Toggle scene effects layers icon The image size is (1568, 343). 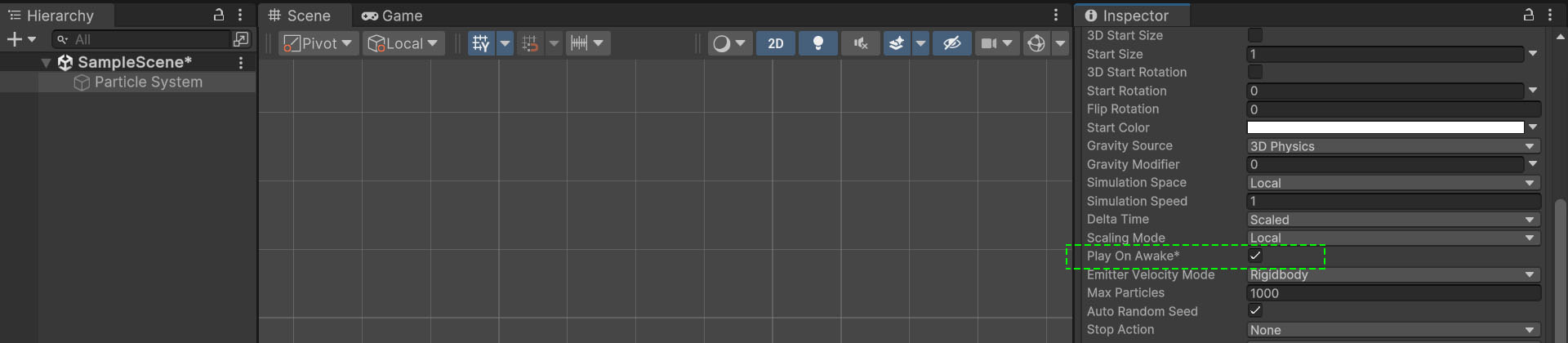pyautogui.click(x=897, y=43)
